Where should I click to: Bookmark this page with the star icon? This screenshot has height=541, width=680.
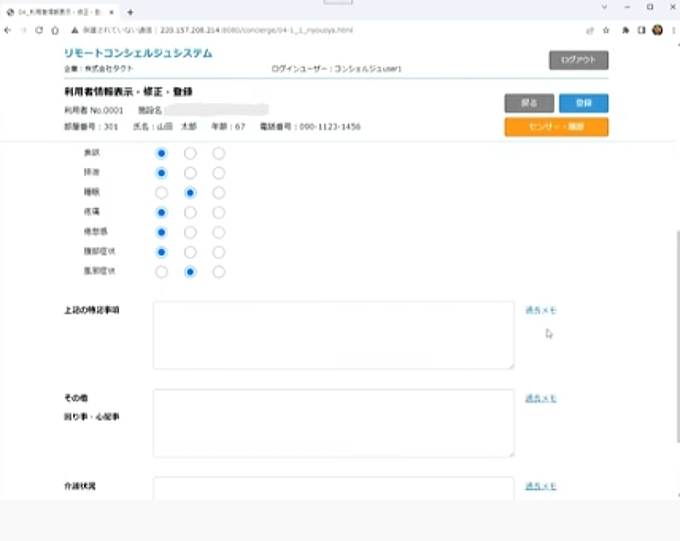pos(605,30)
